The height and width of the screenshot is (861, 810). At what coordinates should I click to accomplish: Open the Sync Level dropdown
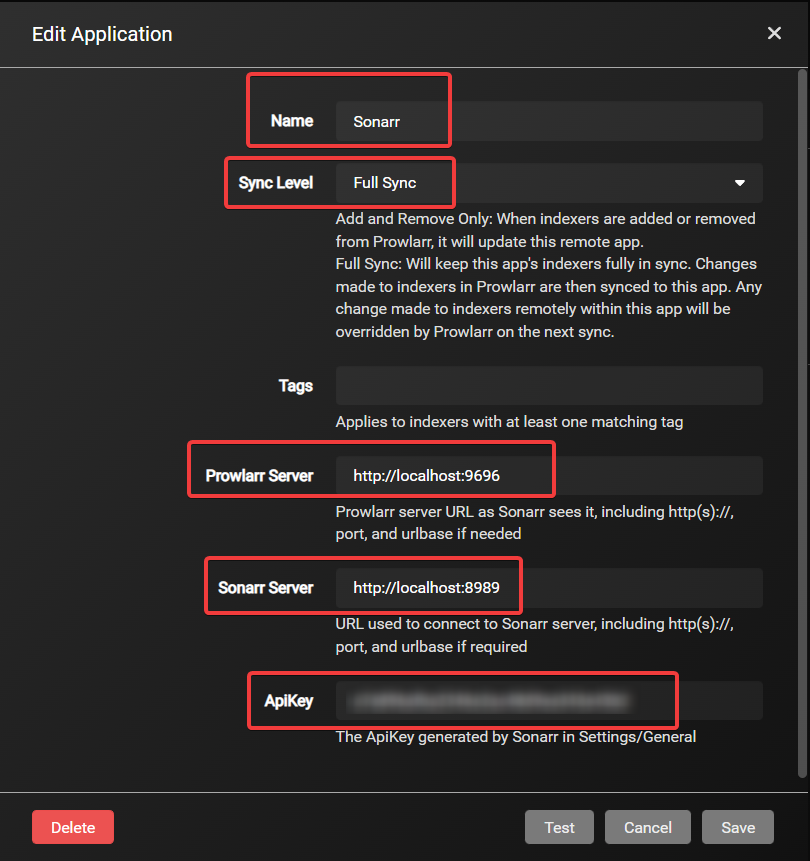[x=549, y=183]
